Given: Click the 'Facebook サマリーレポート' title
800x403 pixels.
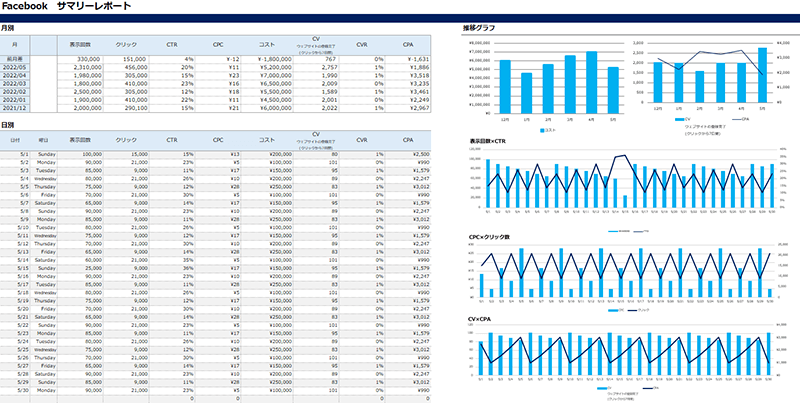Looking at the screenshot, I should (66, 6).
